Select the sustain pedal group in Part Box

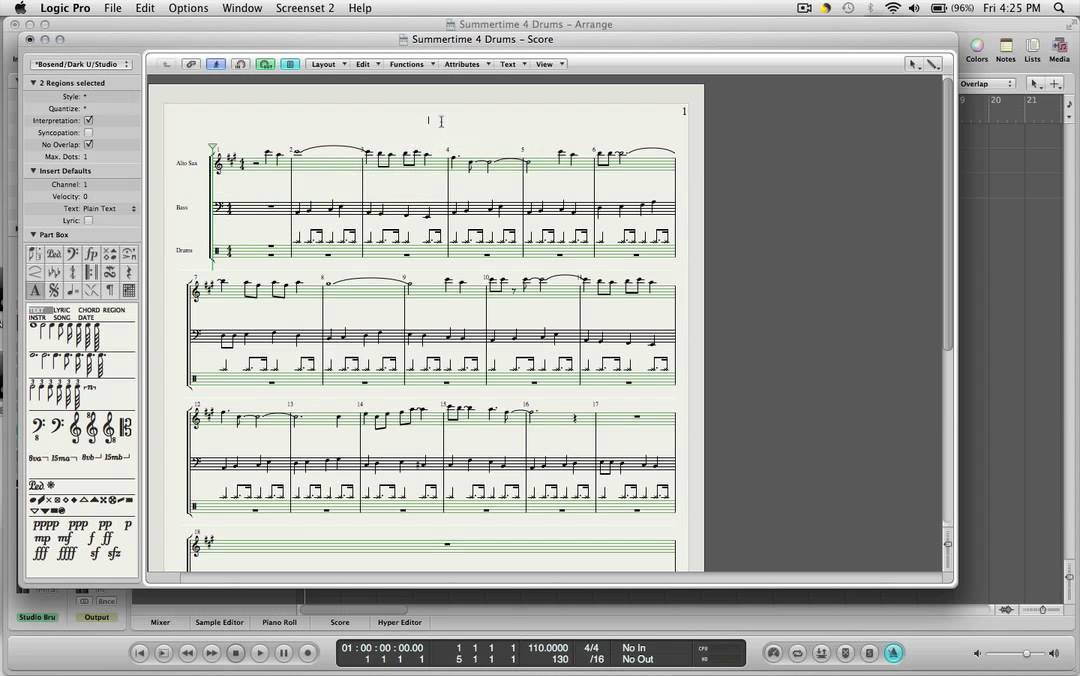pos(54,254)
